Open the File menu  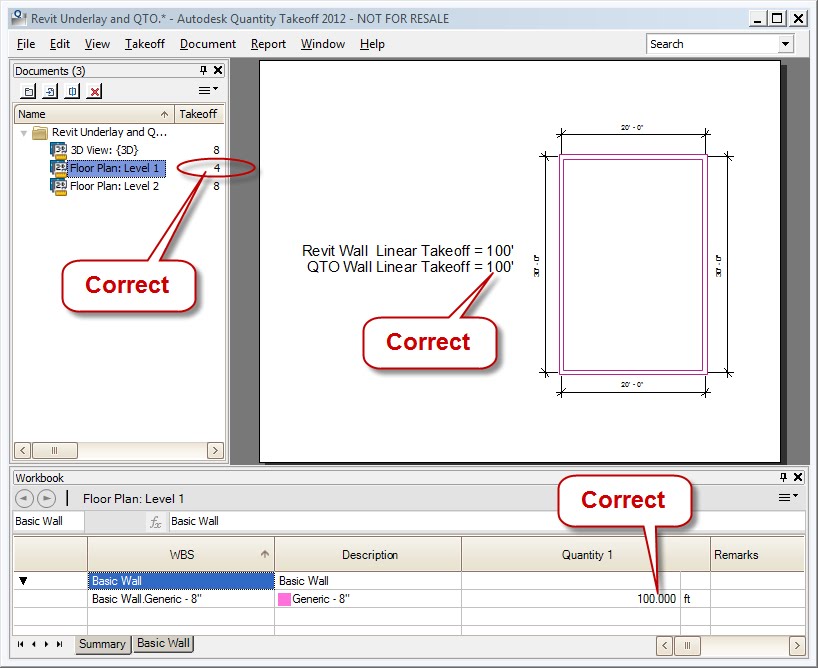pos(26,44)
